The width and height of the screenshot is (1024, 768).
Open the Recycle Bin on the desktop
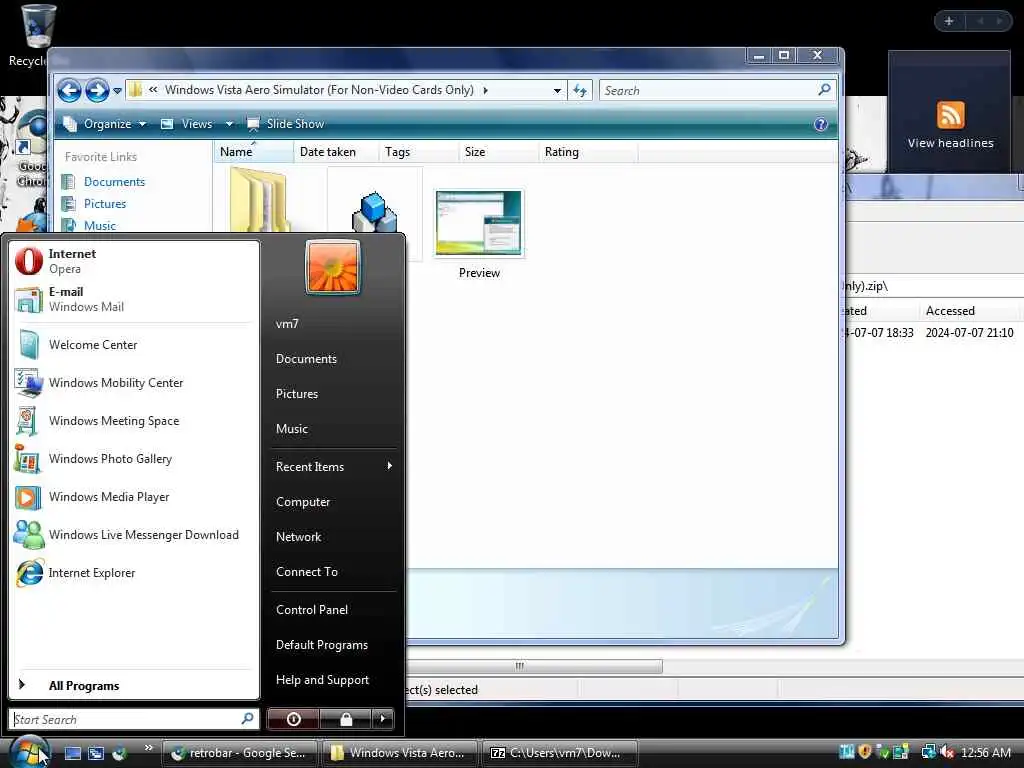tap(37, 35)
